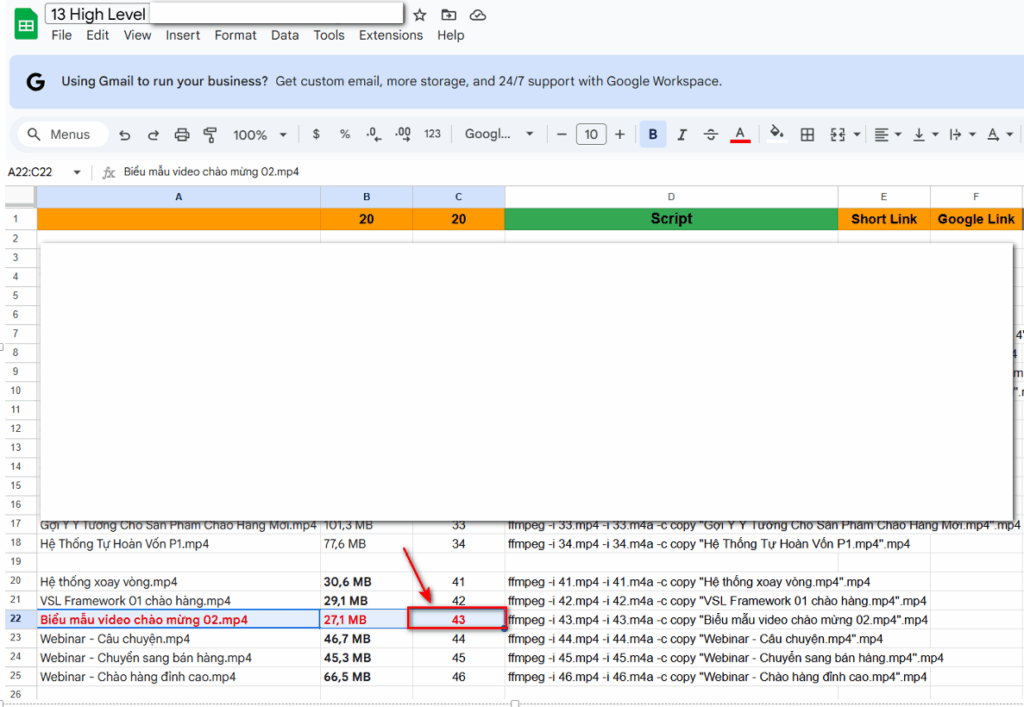Click the font size field showing 10
Viewport: 1024px width, 707px height.
[x=591, y=134]
